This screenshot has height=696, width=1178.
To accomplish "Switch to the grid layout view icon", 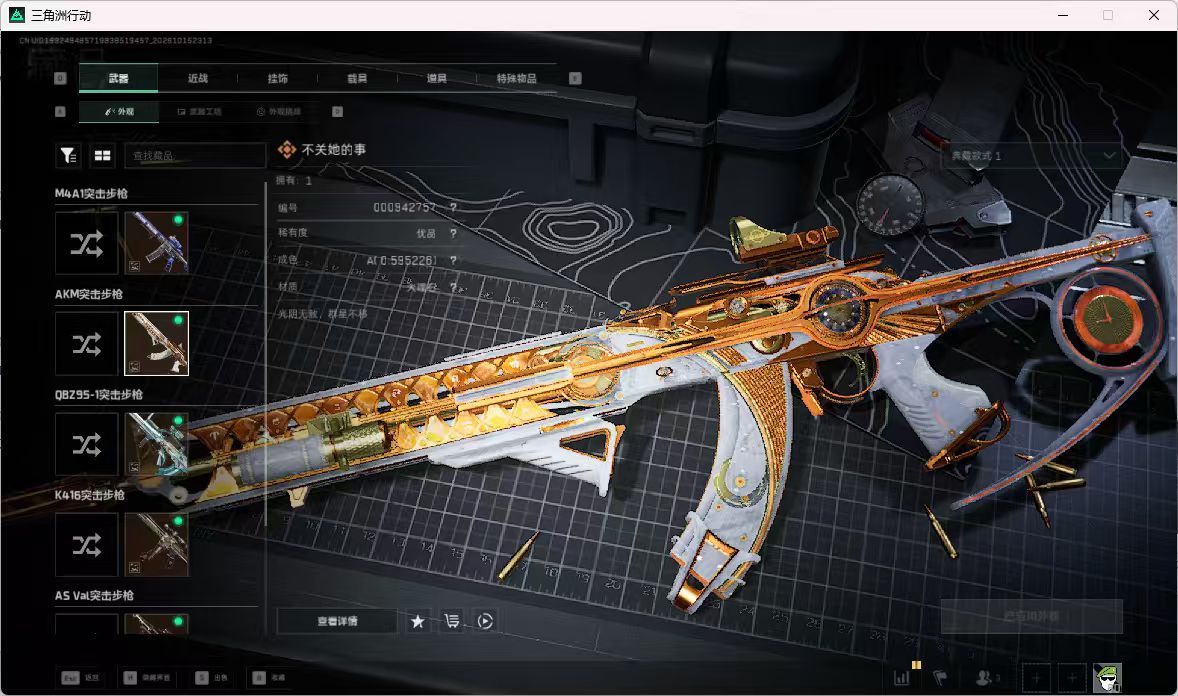I will (102, 156).
